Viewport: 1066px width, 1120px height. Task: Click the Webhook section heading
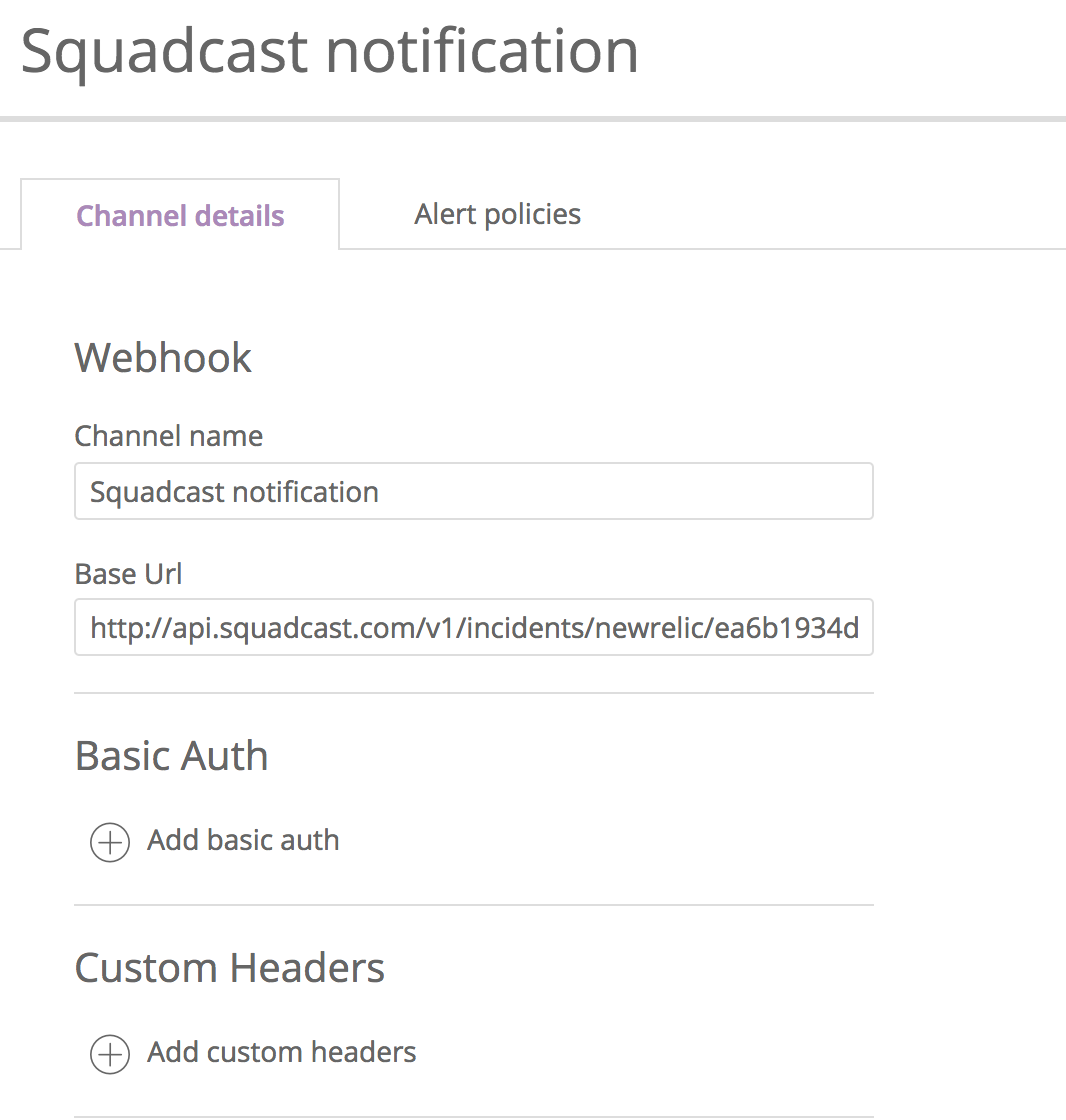163,357
